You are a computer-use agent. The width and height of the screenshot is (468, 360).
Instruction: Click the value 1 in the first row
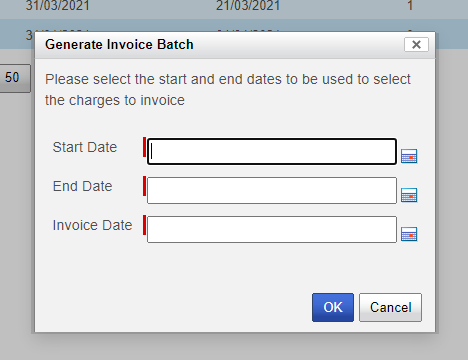point(410,5)
